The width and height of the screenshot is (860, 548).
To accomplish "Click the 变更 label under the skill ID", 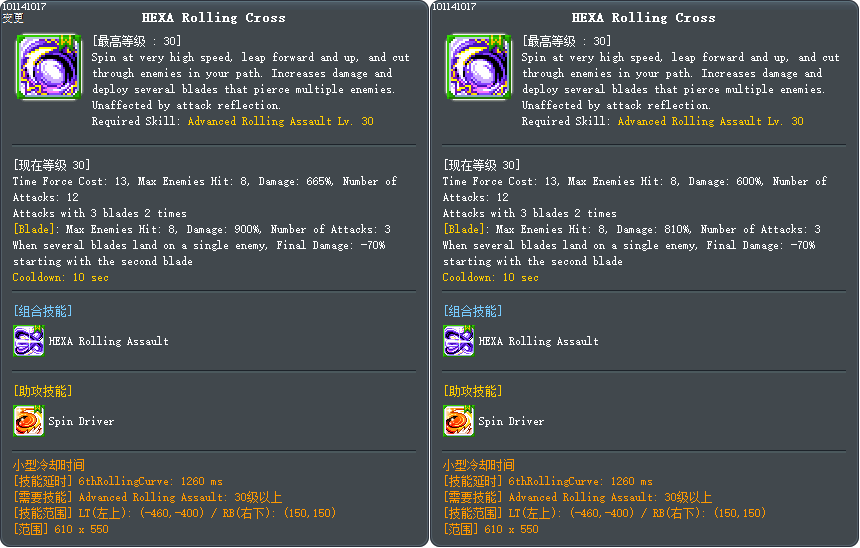I will [13, 18].
